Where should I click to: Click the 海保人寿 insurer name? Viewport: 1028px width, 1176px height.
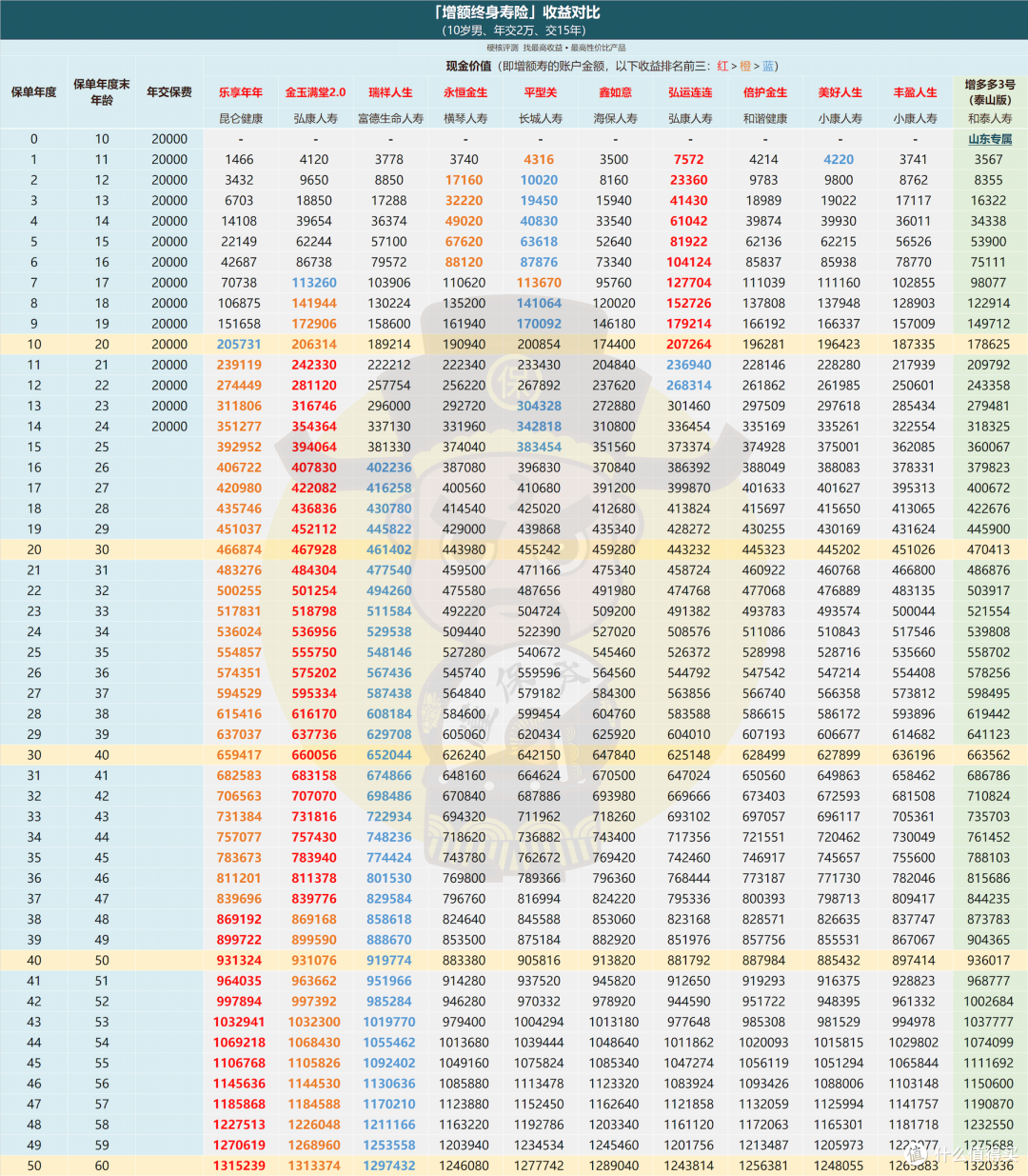coord(615,119)
